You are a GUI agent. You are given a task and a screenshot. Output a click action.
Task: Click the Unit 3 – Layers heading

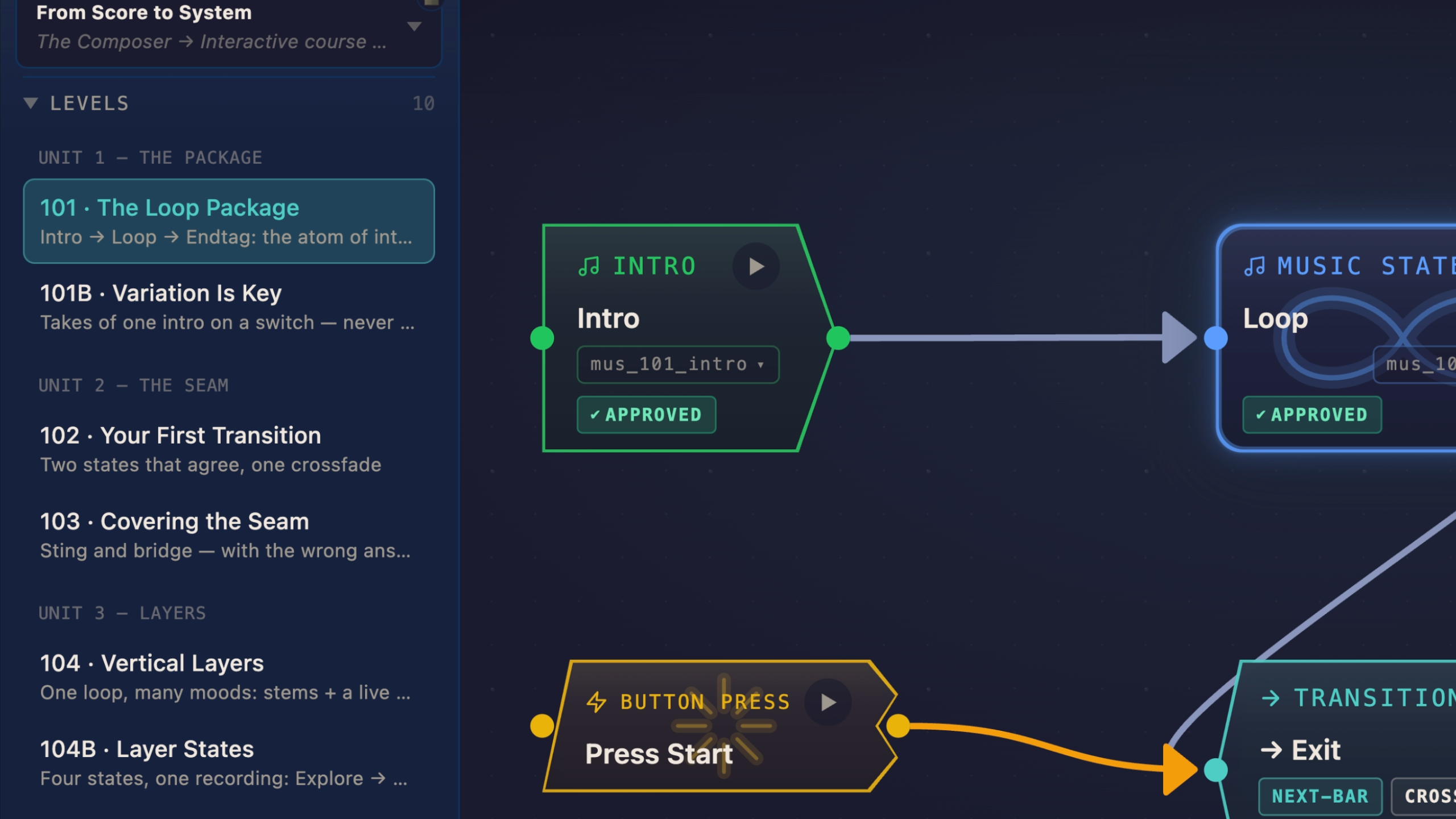click(x=122, y=613)
